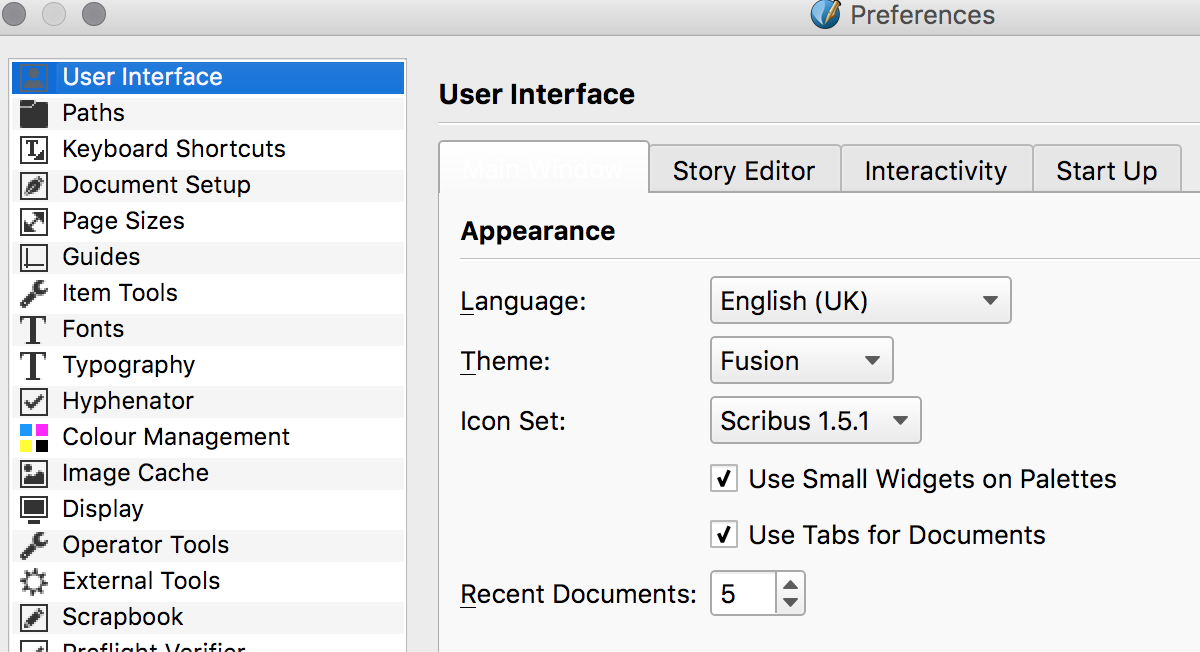
Task: Open the Language dropdown
Action: [x=860, y=301]
